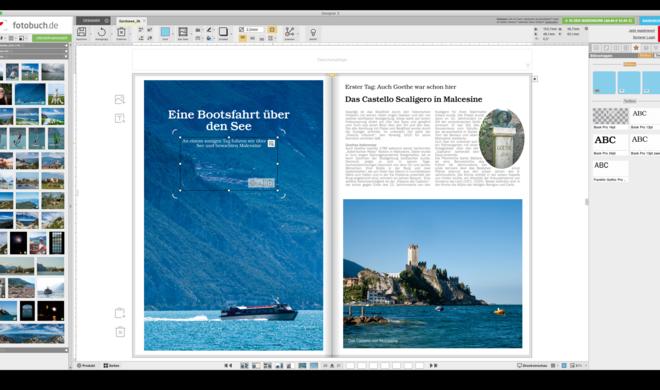Click the bring-forward layer icon in toolbar
Viewport: 660px width, 390px height.
point(141,30)
